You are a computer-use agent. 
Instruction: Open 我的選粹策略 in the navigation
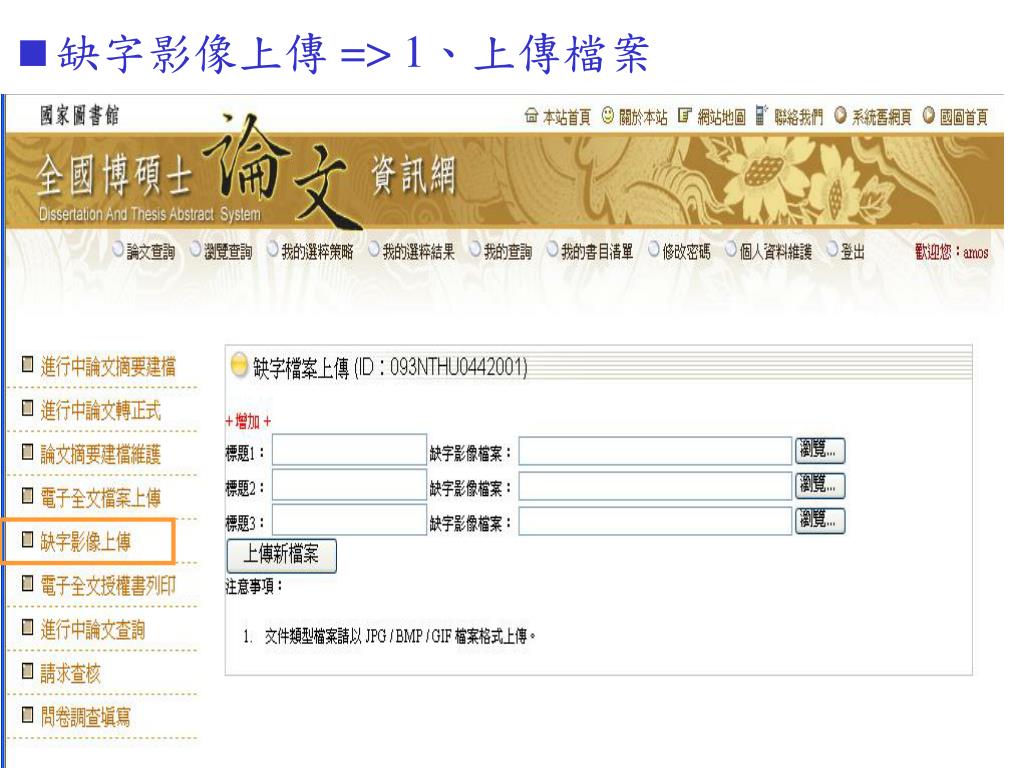point(317,251)
